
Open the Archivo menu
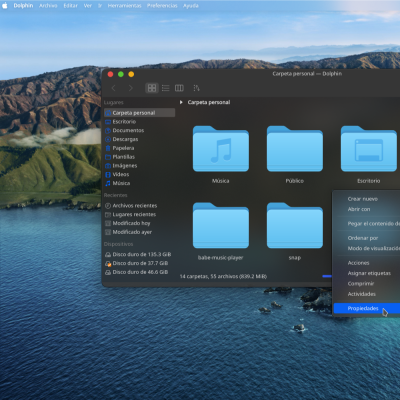[48, 6]
